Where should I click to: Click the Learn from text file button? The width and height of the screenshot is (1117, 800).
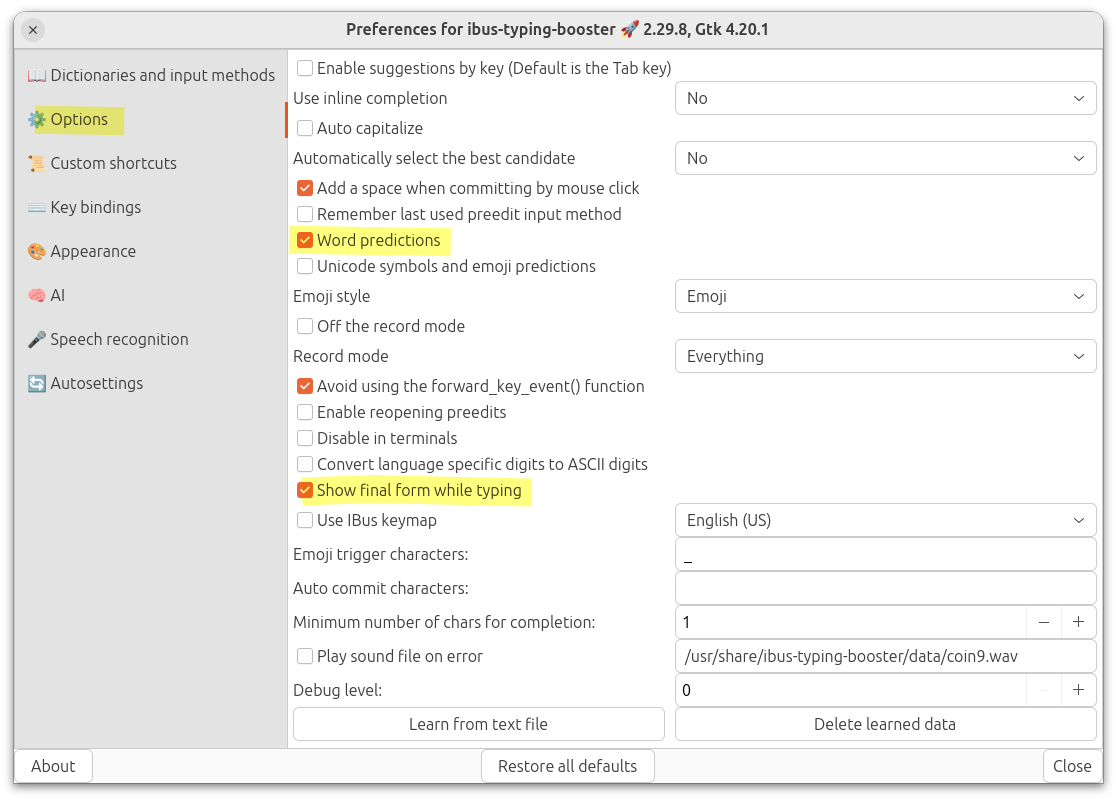pyautogui.click(x=478, y=724)
